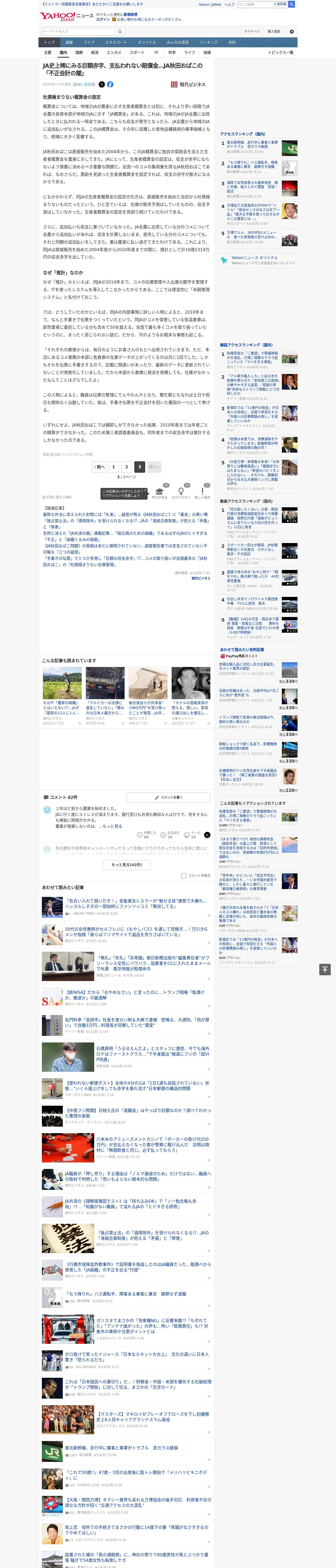
Task: Select the 経済 category
Action: [94, 53]
